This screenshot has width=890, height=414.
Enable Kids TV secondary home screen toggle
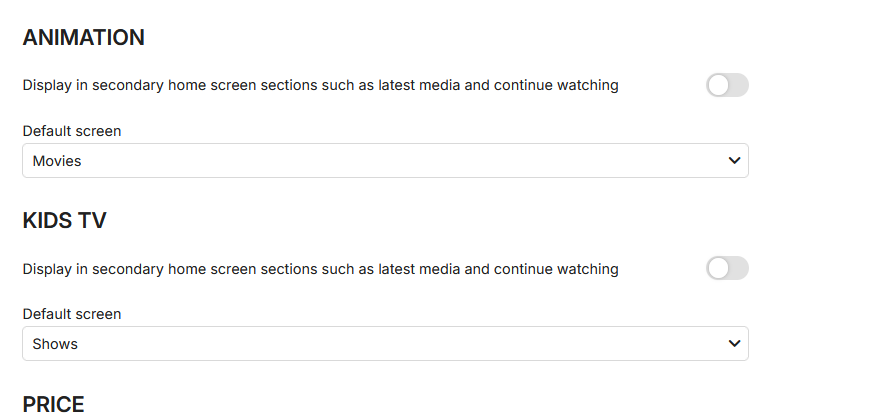[727, 269]
